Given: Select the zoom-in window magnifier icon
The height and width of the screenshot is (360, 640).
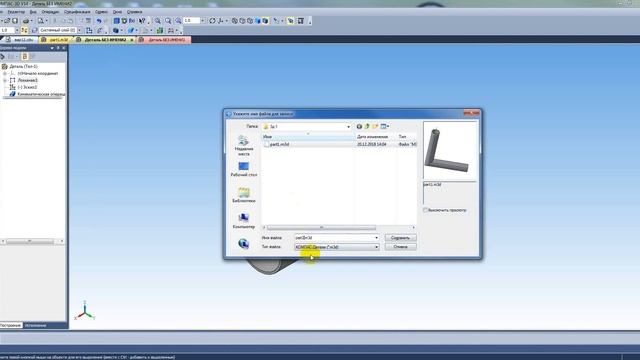Looking at the screenshot, I should (x=158, y=20).
